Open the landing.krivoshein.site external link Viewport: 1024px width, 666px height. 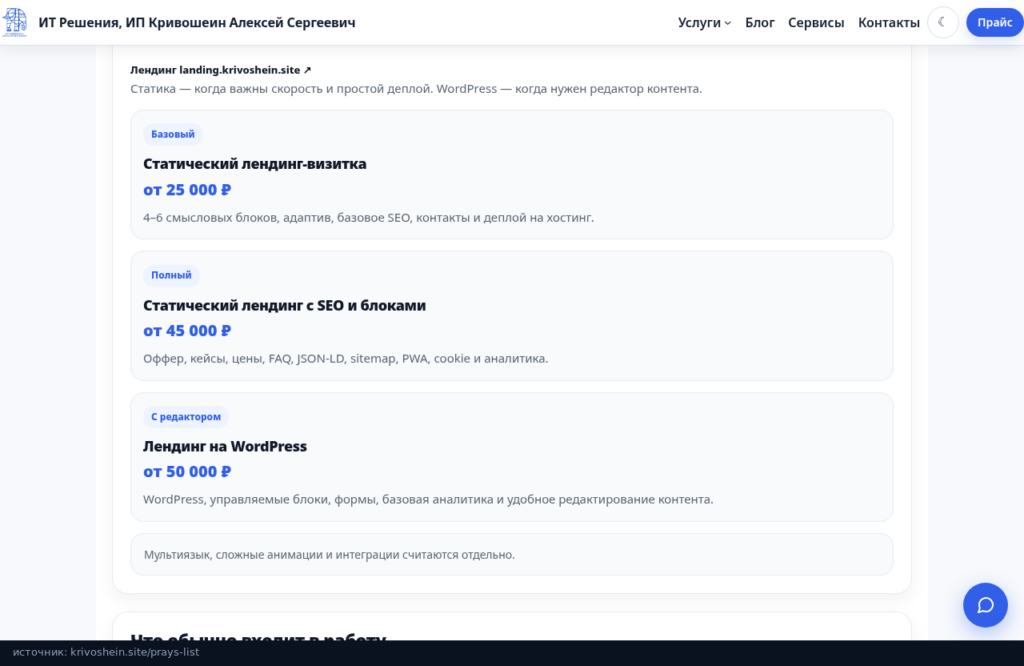(x=221, y=70)
